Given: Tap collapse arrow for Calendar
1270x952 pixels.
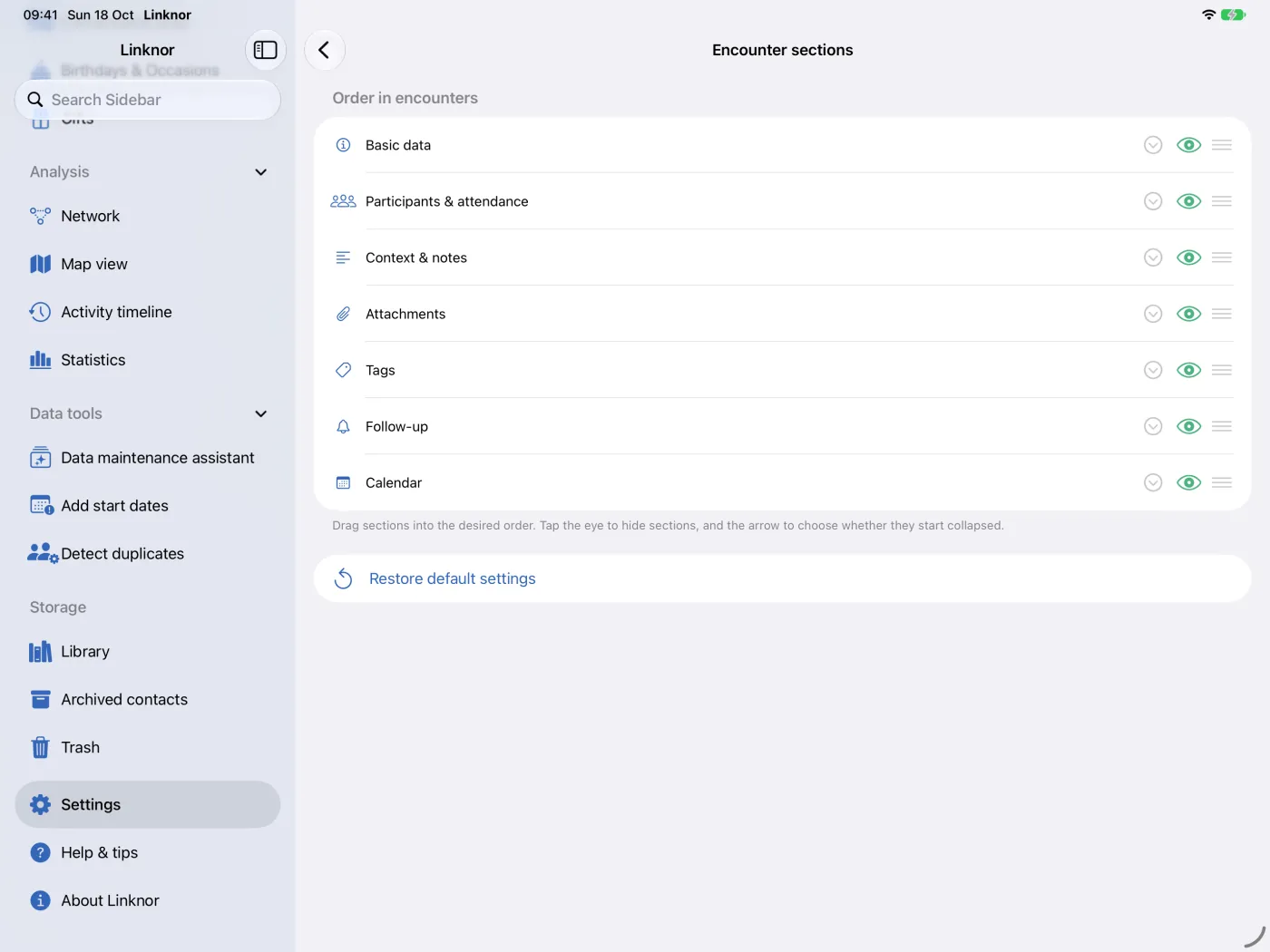Looking at the screenshot, I should pos(1153,482).
